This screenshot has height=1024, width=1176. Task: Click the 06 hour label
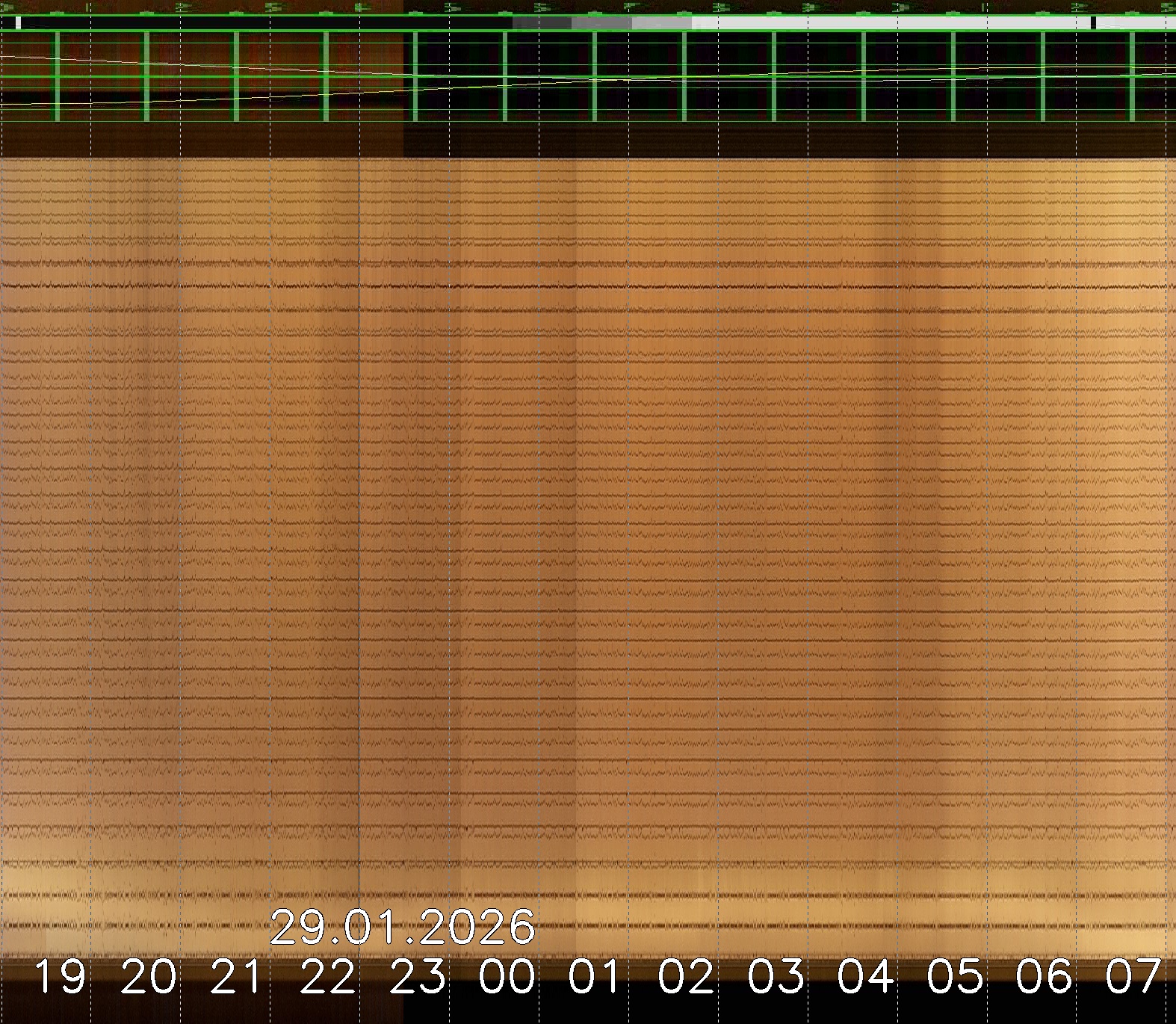[1045, 977]
